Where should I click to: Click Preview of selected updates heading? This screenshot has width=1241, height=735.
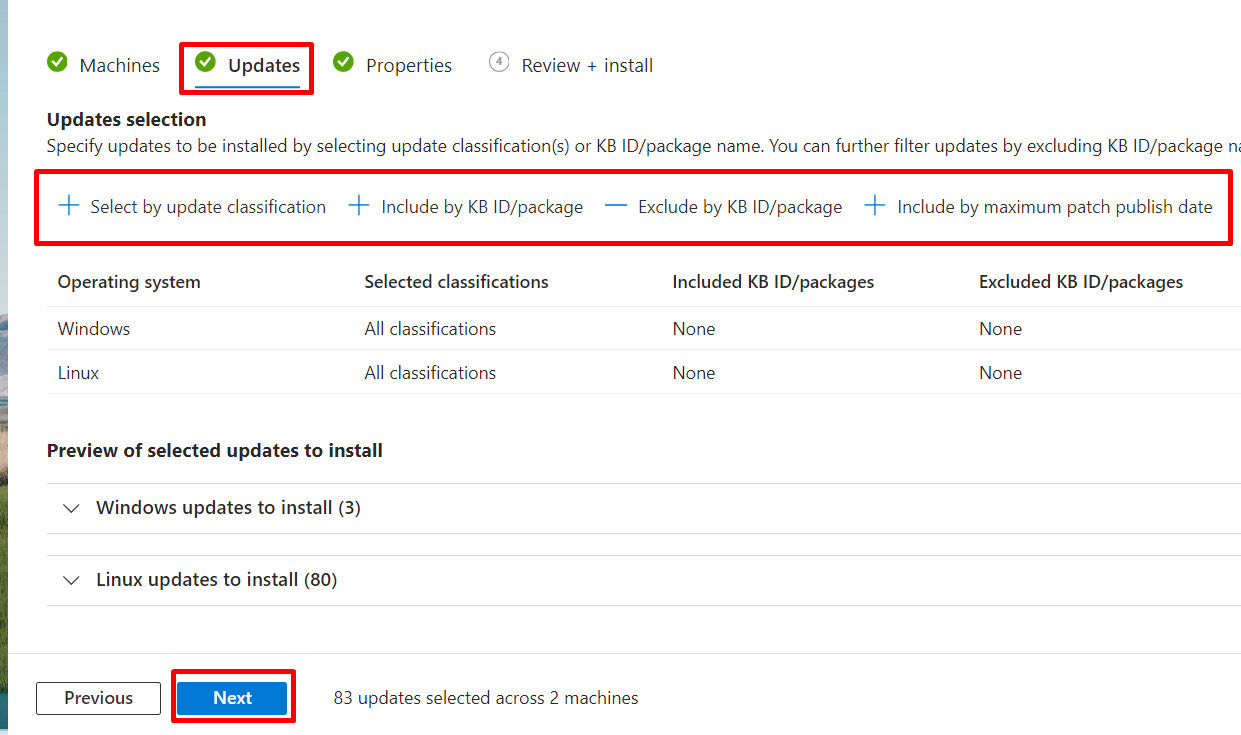pyautogui.click(x=215, y=451)
